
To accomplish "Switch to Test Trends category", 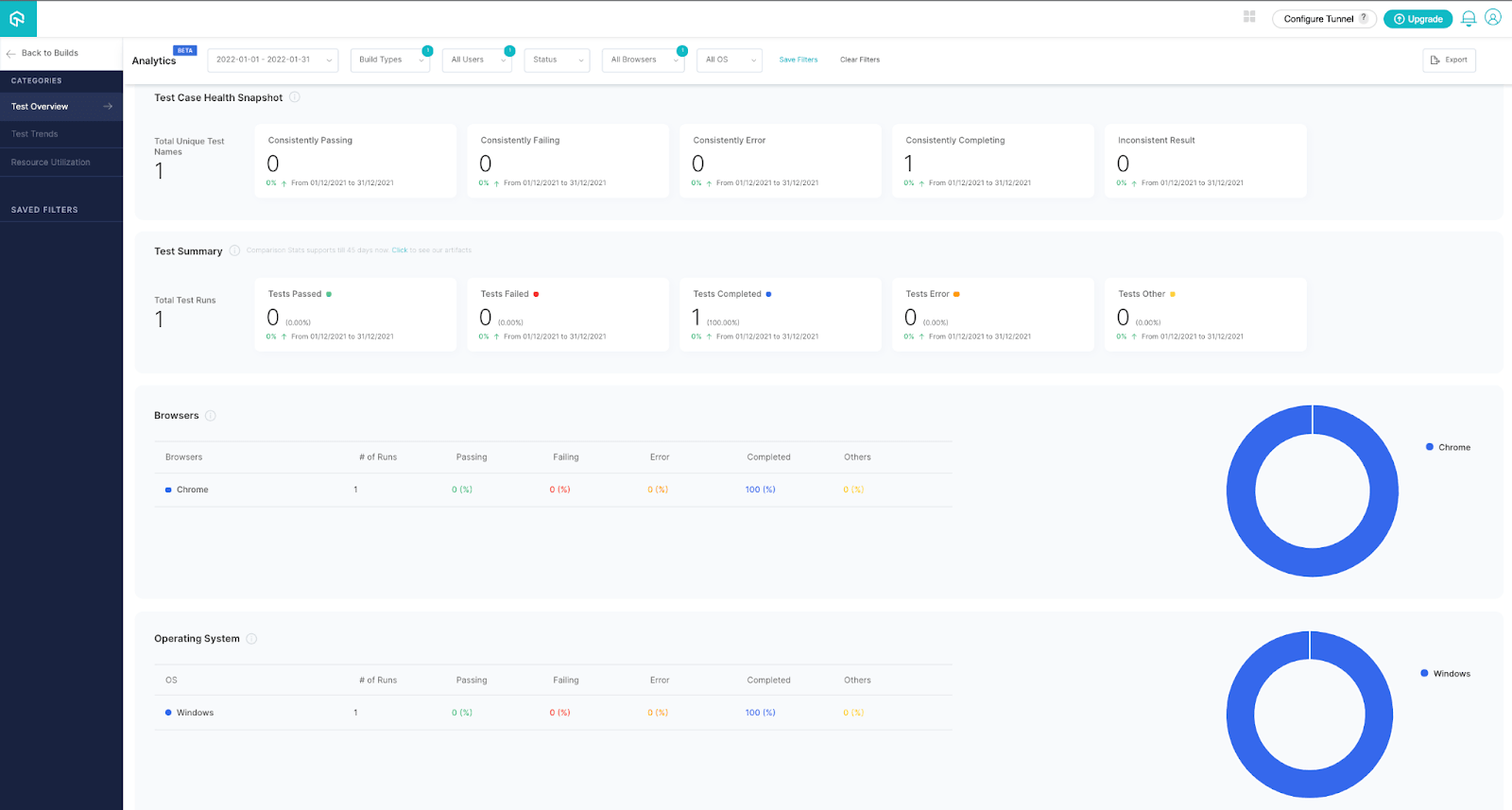I will 35,134.
